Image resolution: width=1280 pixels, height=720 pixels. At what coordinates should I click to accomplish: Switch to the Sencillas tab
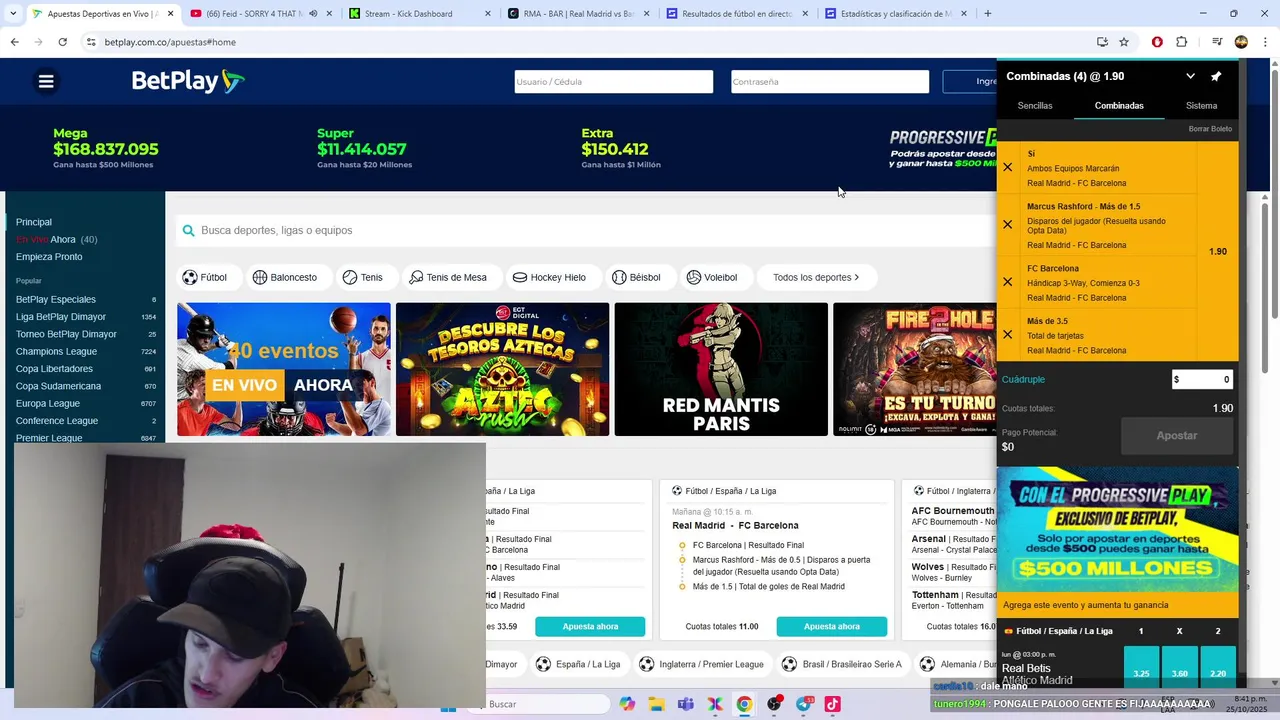point(1035,105)
